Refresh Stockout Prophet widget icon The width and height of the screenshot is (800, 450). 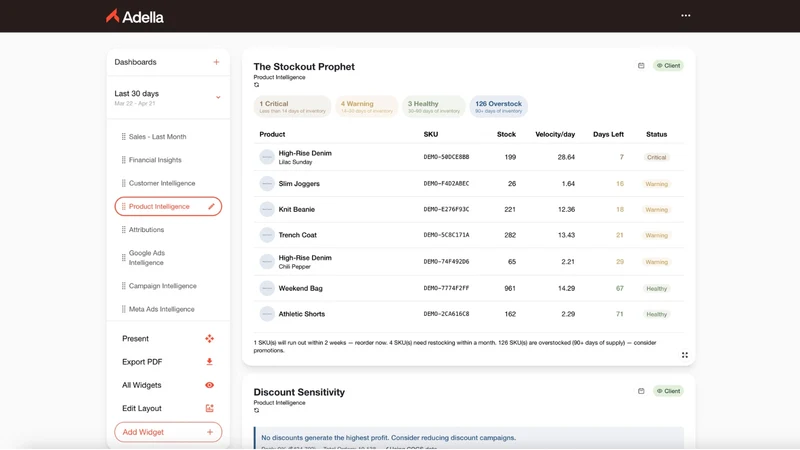[257, 85]
